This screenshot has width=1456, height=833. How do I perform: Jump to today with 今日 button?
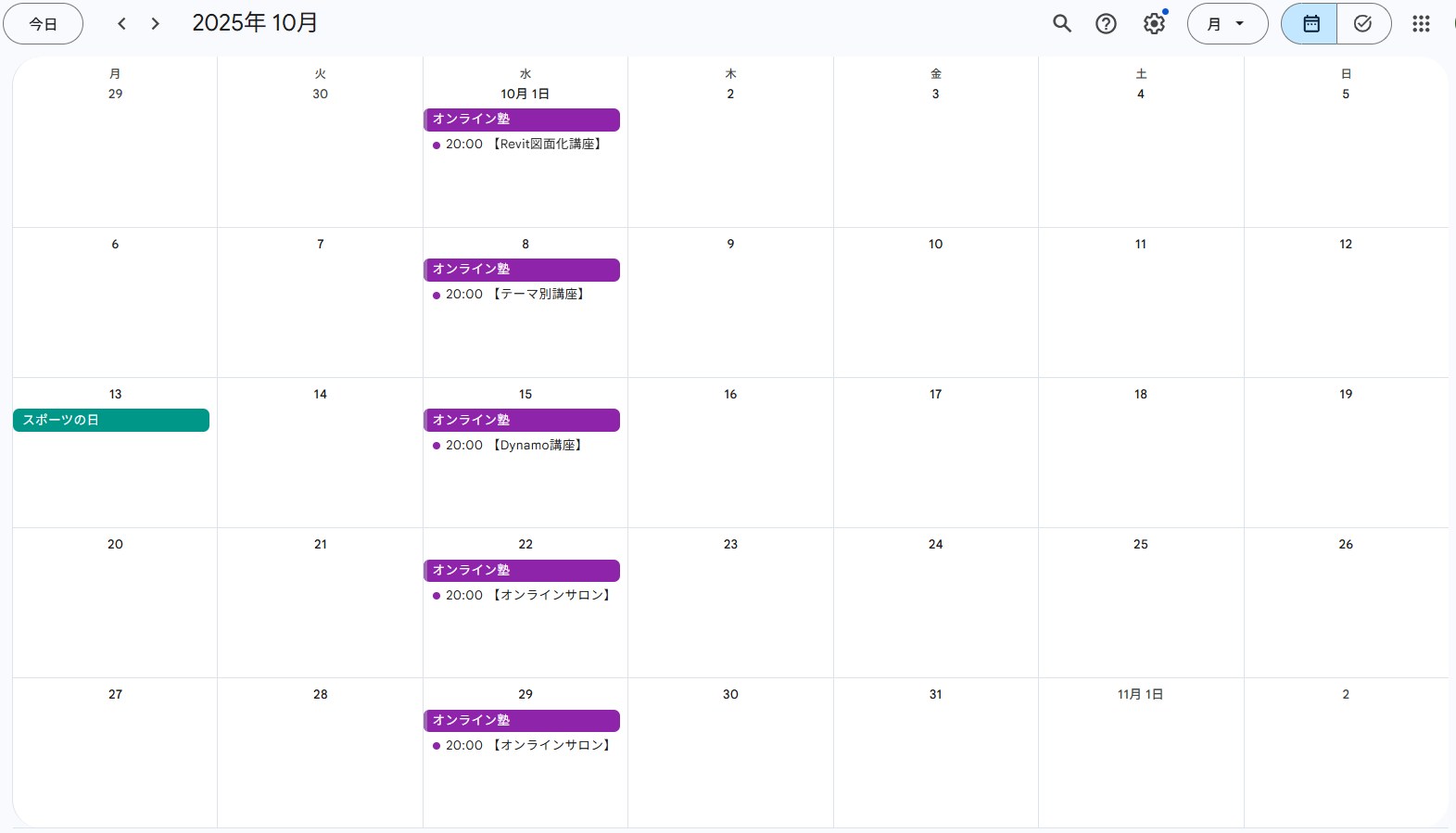tap(44, 24)
